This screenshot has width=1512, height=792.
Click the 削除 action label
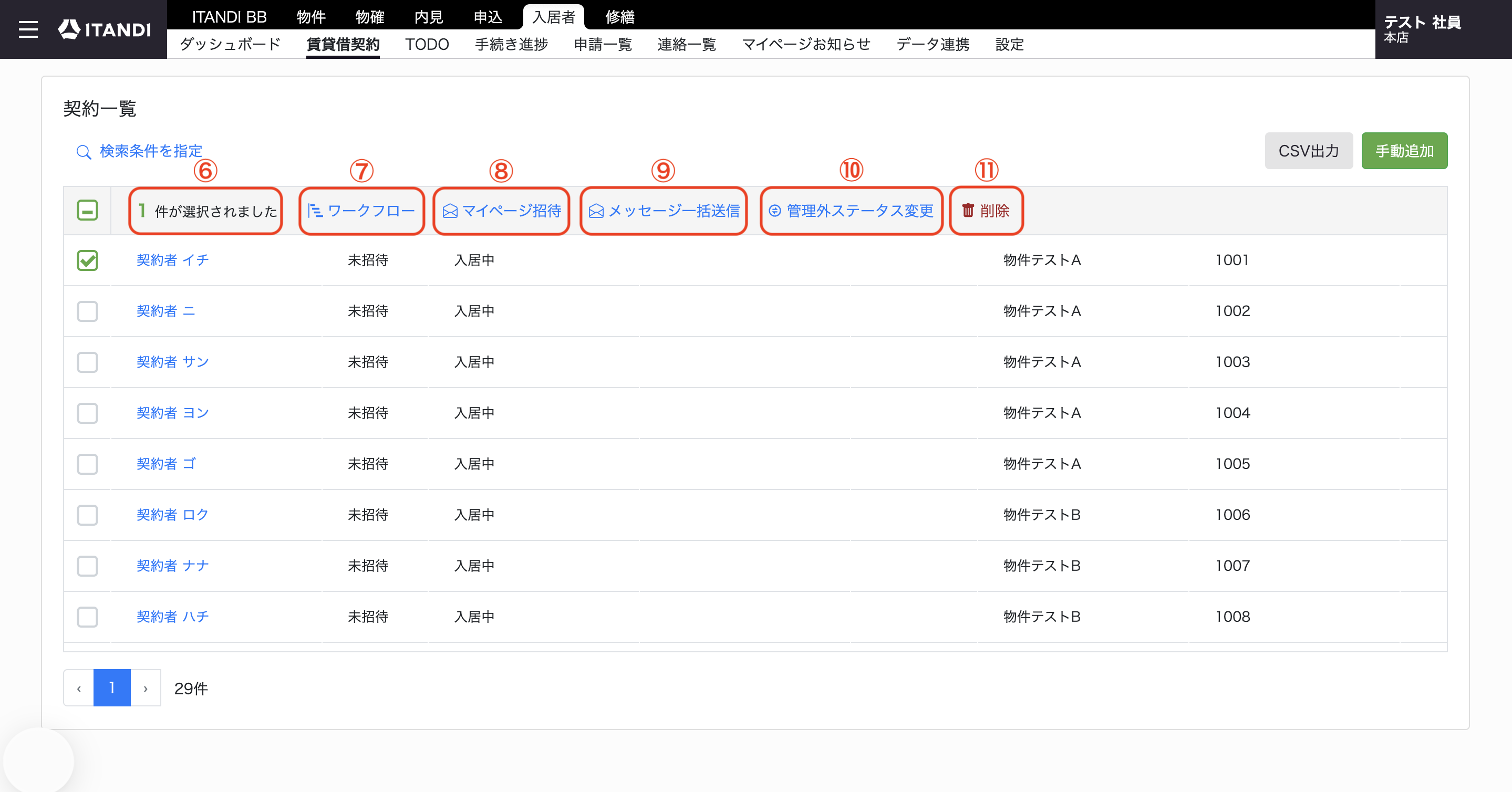coord(995,211)
